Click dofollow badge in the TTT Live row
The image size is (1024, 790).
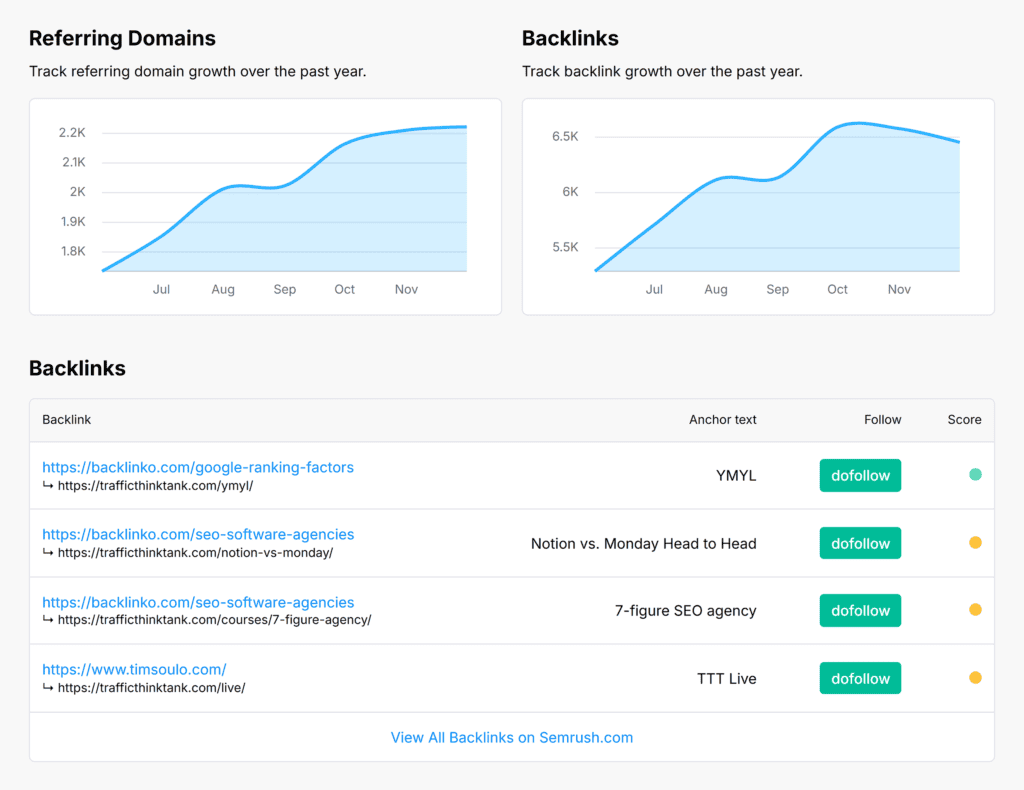pos(860,678)
